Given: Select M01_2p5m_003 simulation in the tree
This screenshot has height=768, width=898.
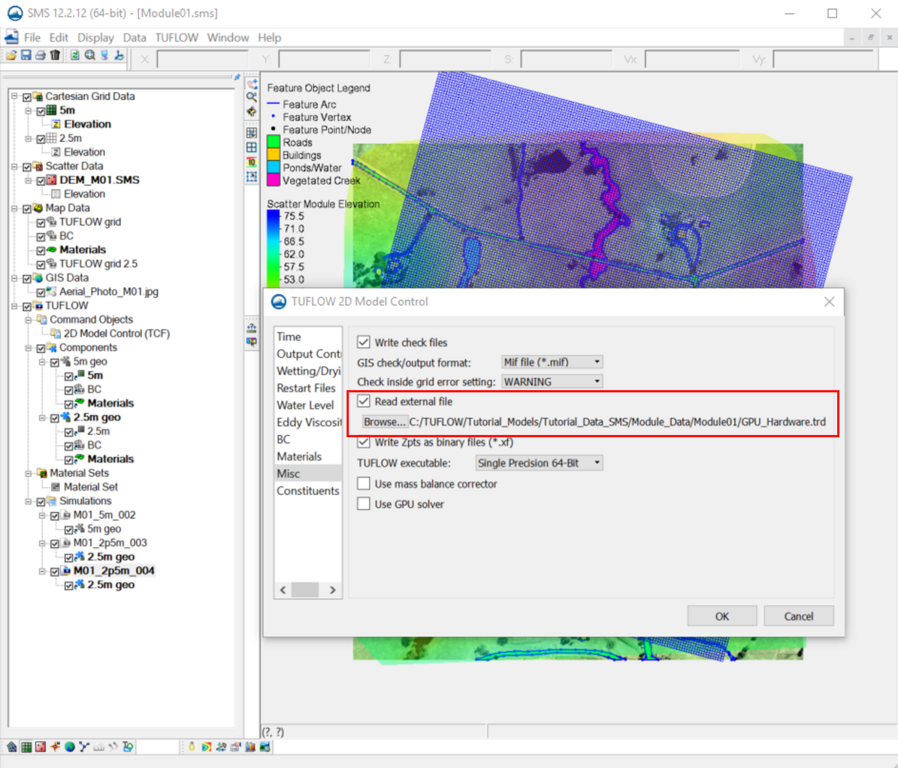Looking at the screenshot, I should point(110,543).
